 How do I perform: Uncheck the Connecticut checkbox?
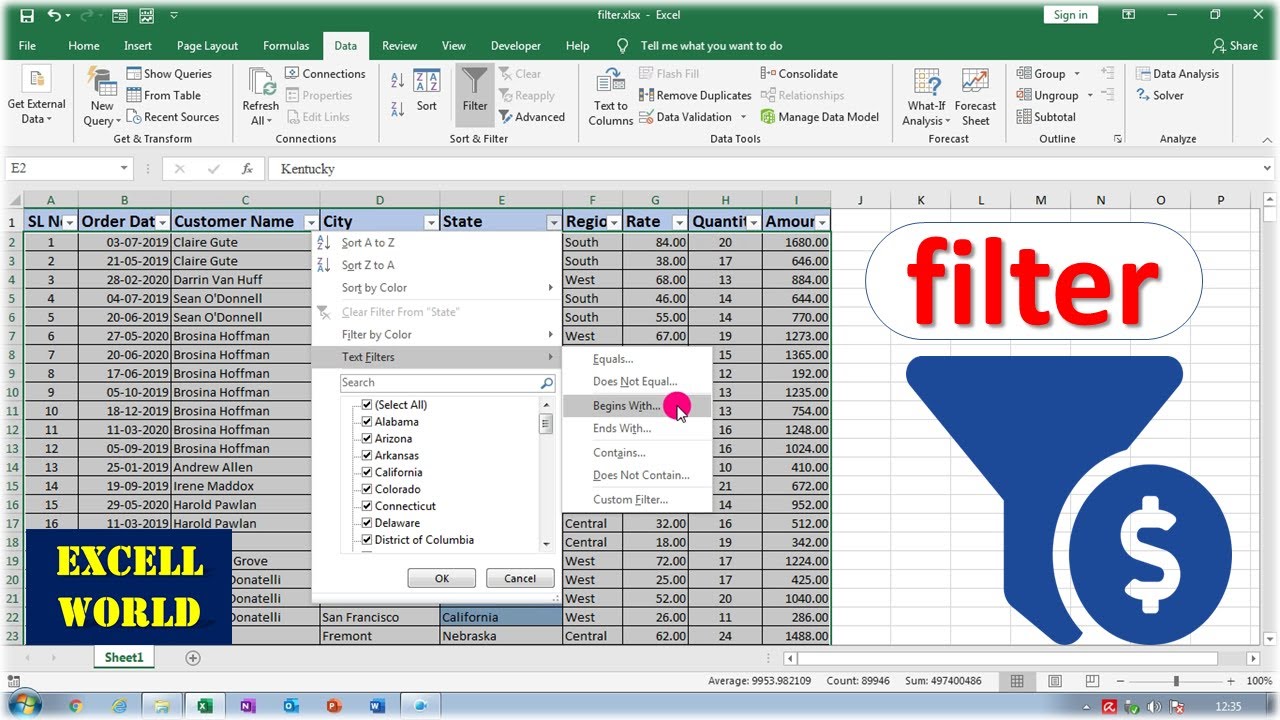point(367,506)
